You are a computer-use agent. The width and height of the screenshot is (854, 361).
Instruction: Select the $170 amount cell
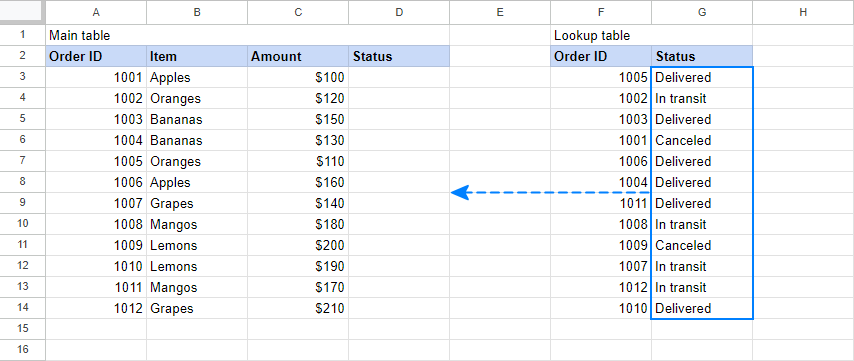[x=298, y=287]
